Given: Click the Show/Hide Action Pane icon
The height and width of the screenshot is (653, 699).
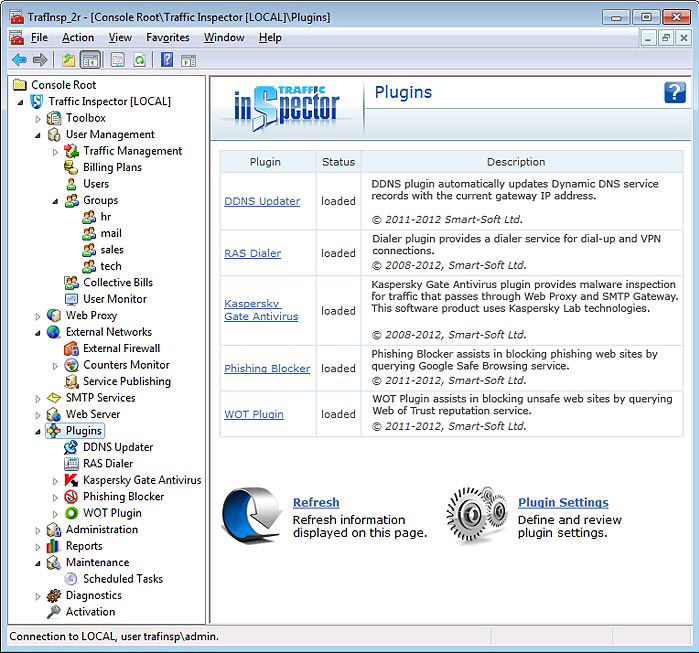Looking at the screenshot, I should [189, 60].
